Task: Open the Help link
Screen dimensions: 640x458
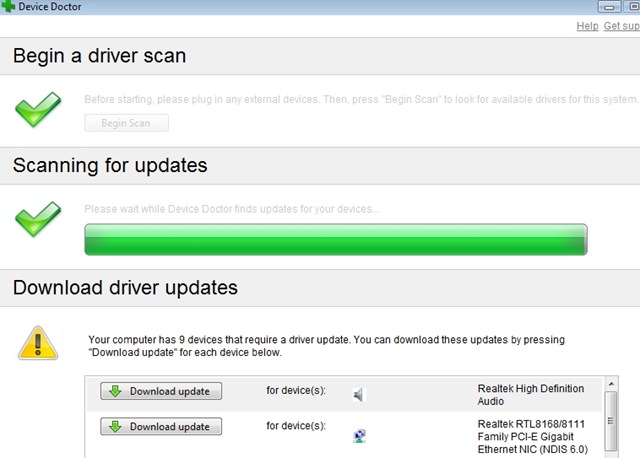Action: pyautogui.click(x=587, y=26)
